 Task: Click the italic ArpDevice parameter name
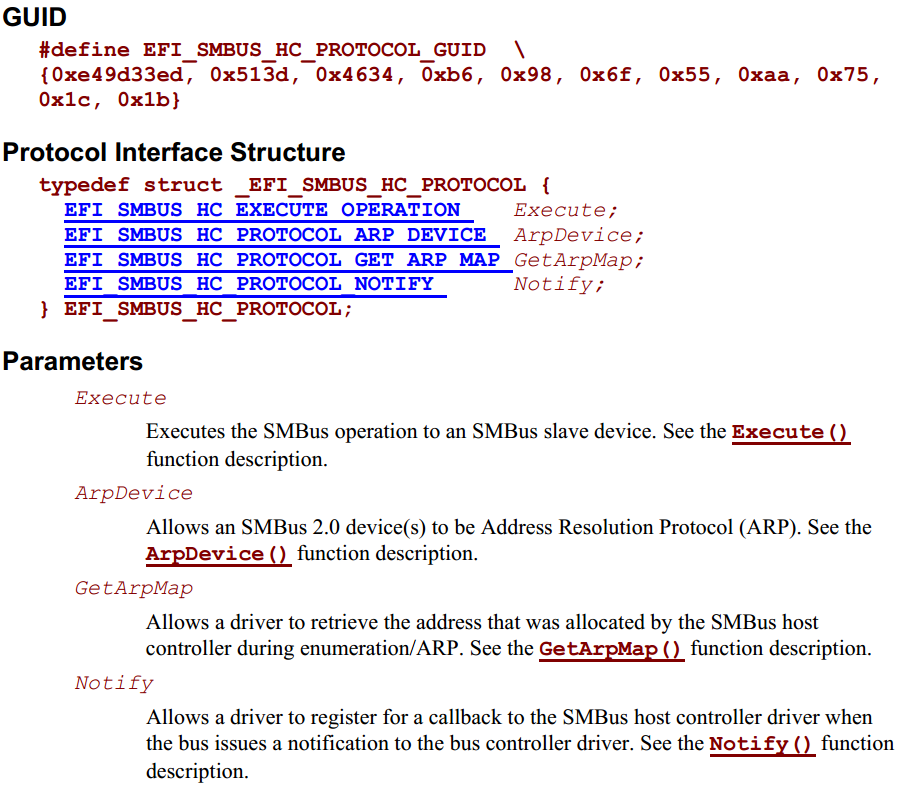coord(134,493)
